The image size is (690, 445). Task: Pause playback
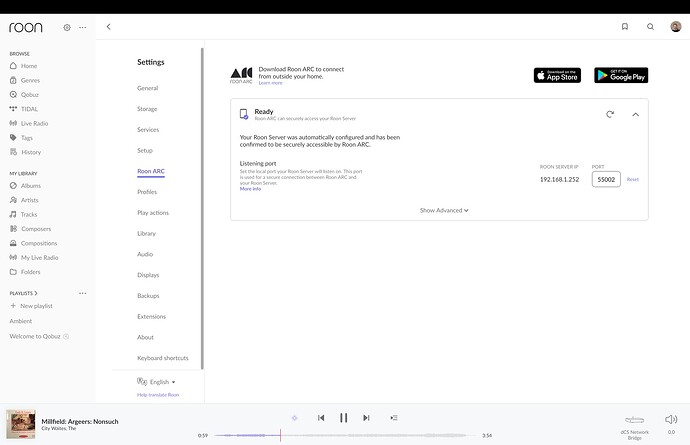[x=344, y=418]
